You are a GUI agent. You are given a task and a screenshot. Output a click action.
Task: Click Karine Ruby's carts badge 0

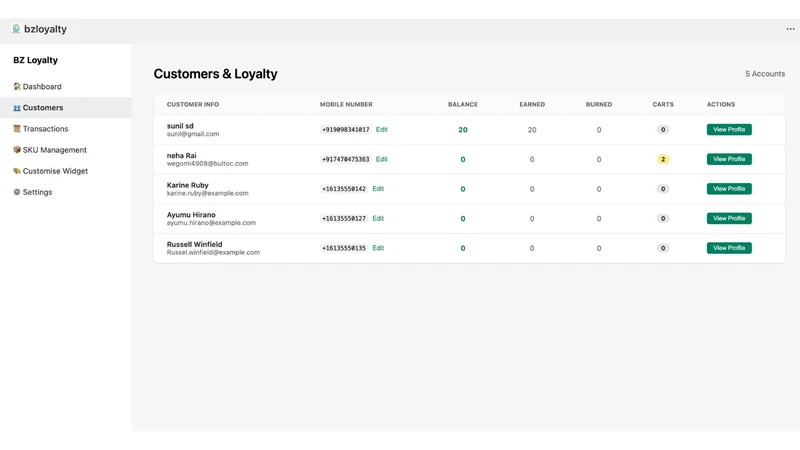[x=663, y=189]
